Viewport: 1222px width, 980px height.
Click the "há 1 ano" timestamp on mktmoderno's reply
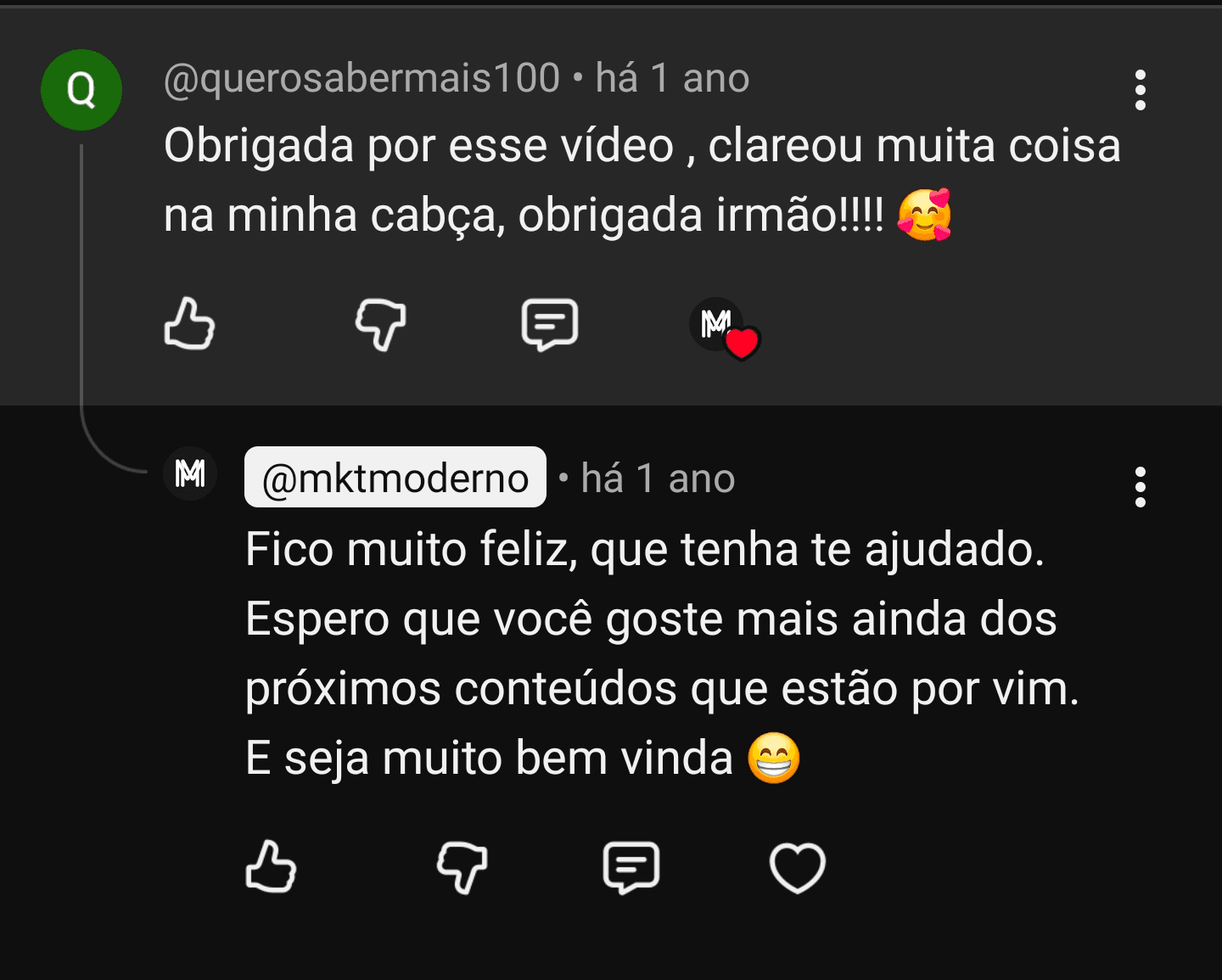pos(658,479)
